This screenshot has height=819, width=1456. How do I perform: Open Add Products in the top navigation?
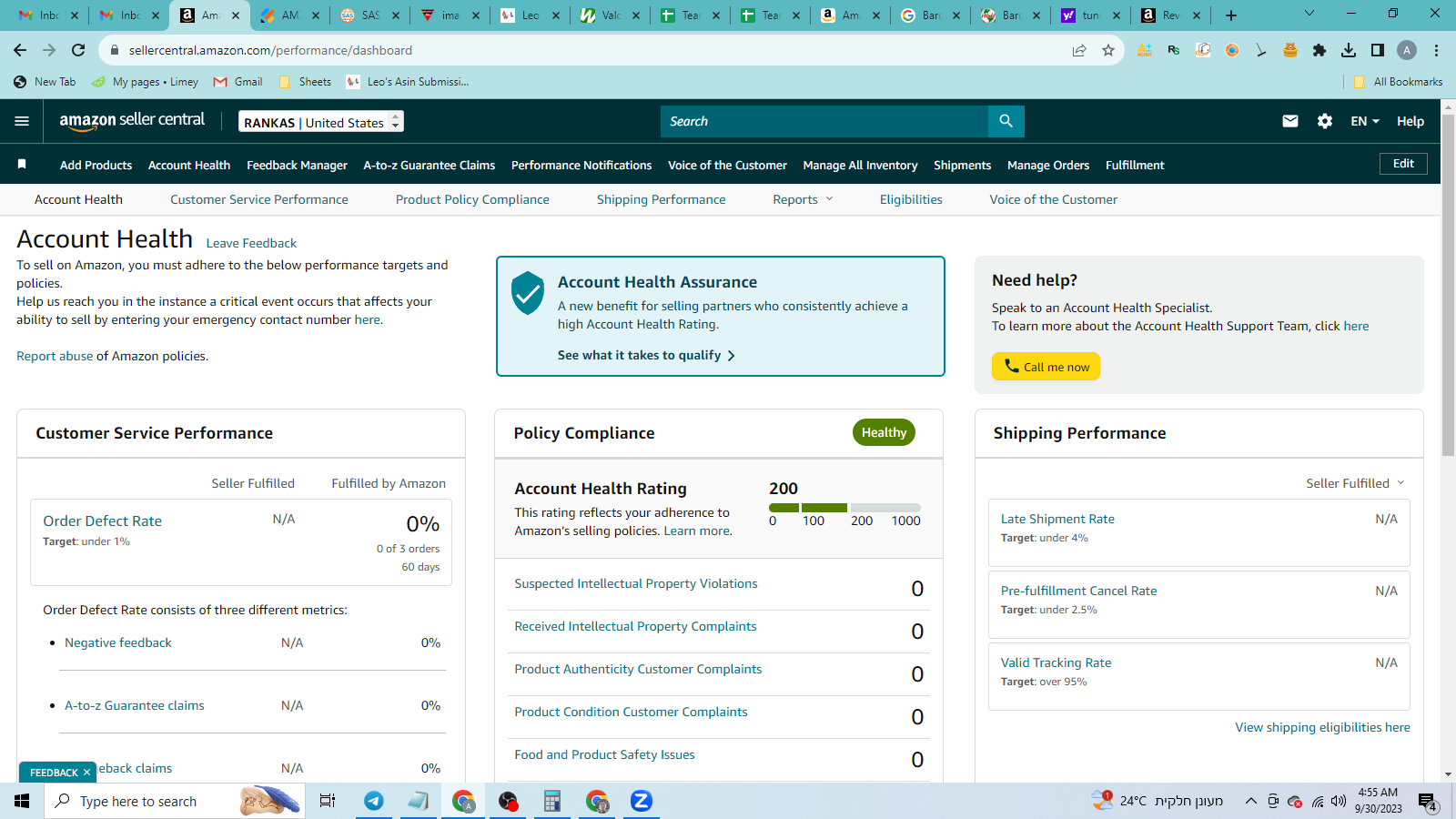pyautogui.click(x=96, y=165)
